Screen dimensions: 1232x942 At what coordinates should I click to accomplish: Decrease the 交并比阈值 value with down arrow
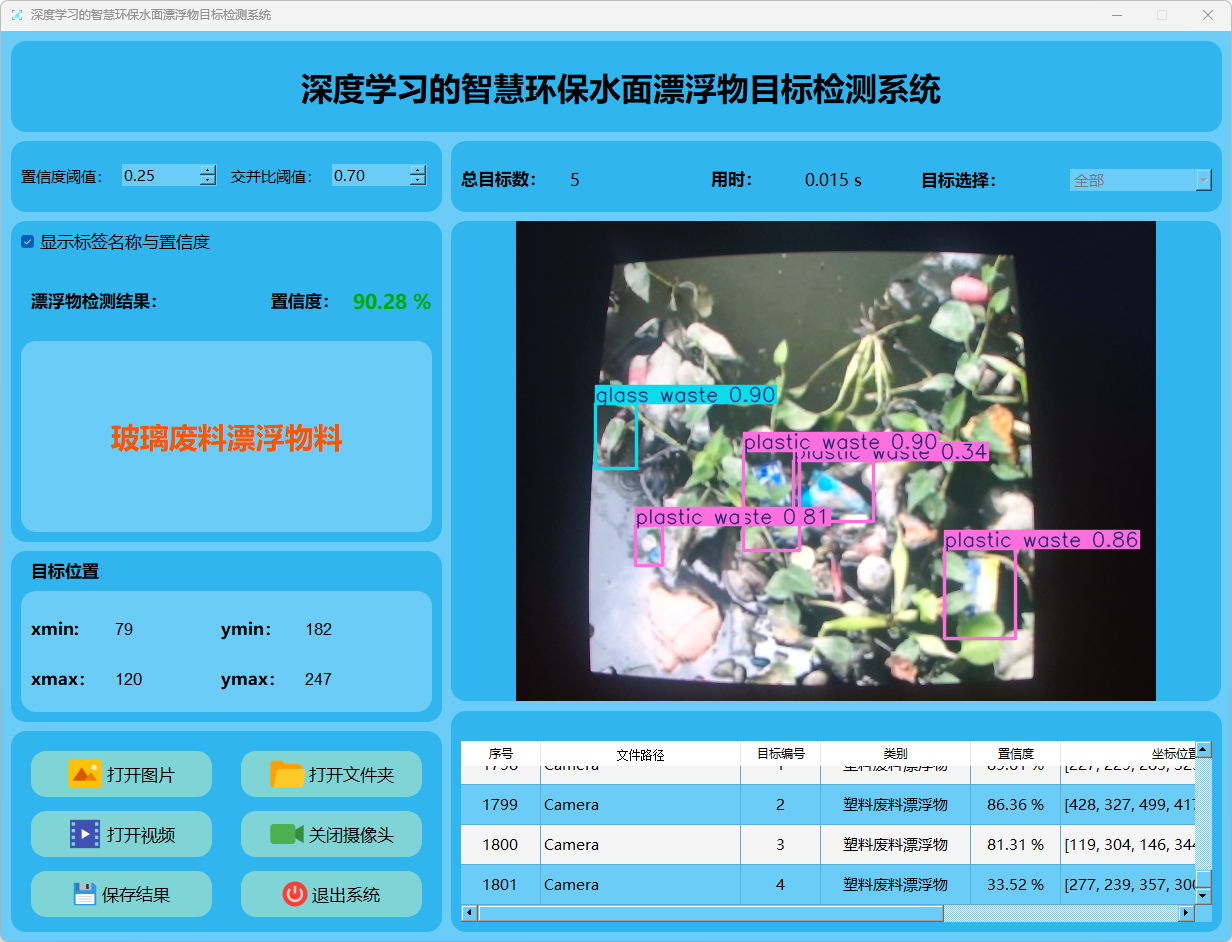(x=417, y=181)
